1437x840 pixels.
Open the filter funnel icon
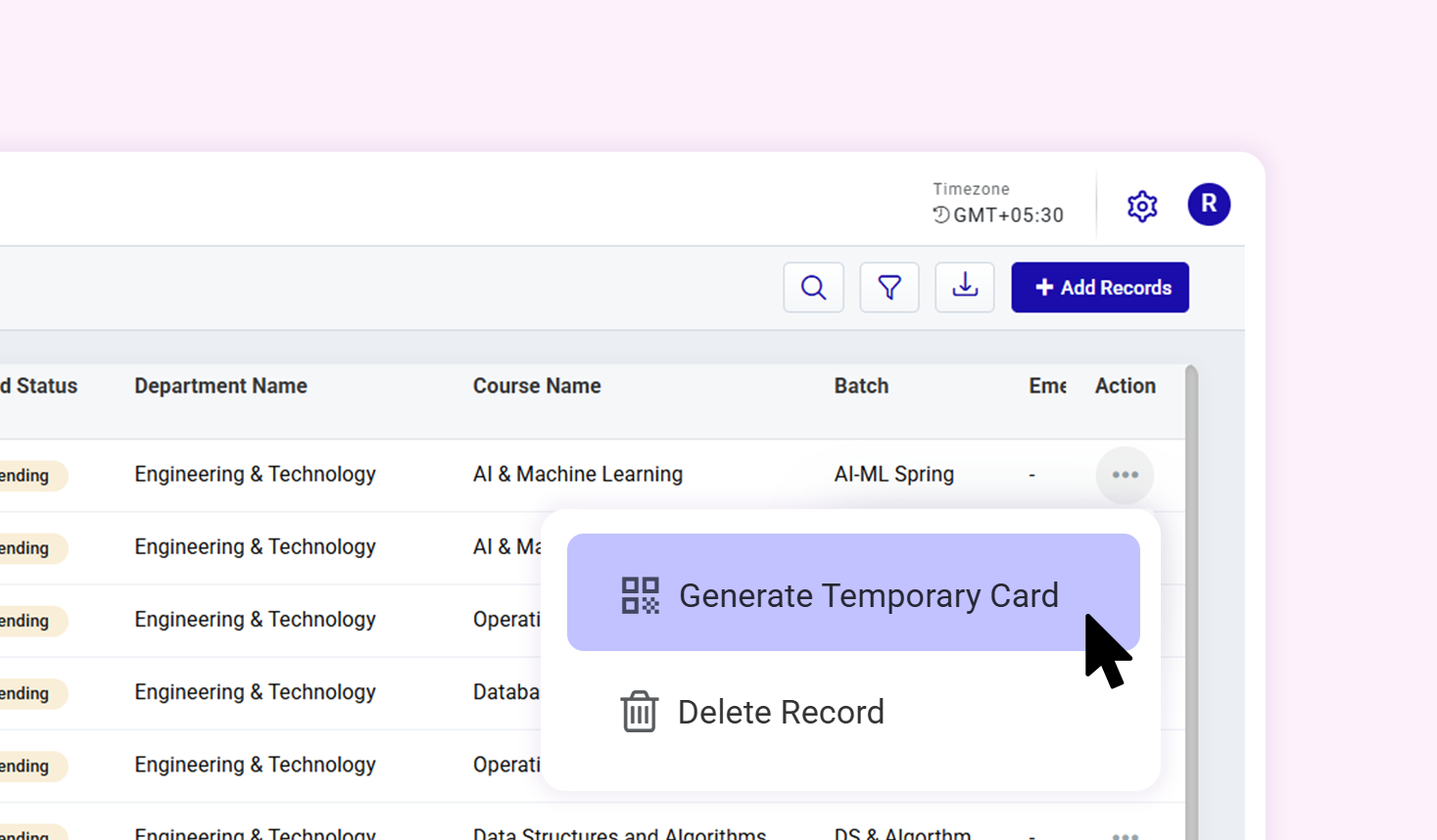click(889, 288)
